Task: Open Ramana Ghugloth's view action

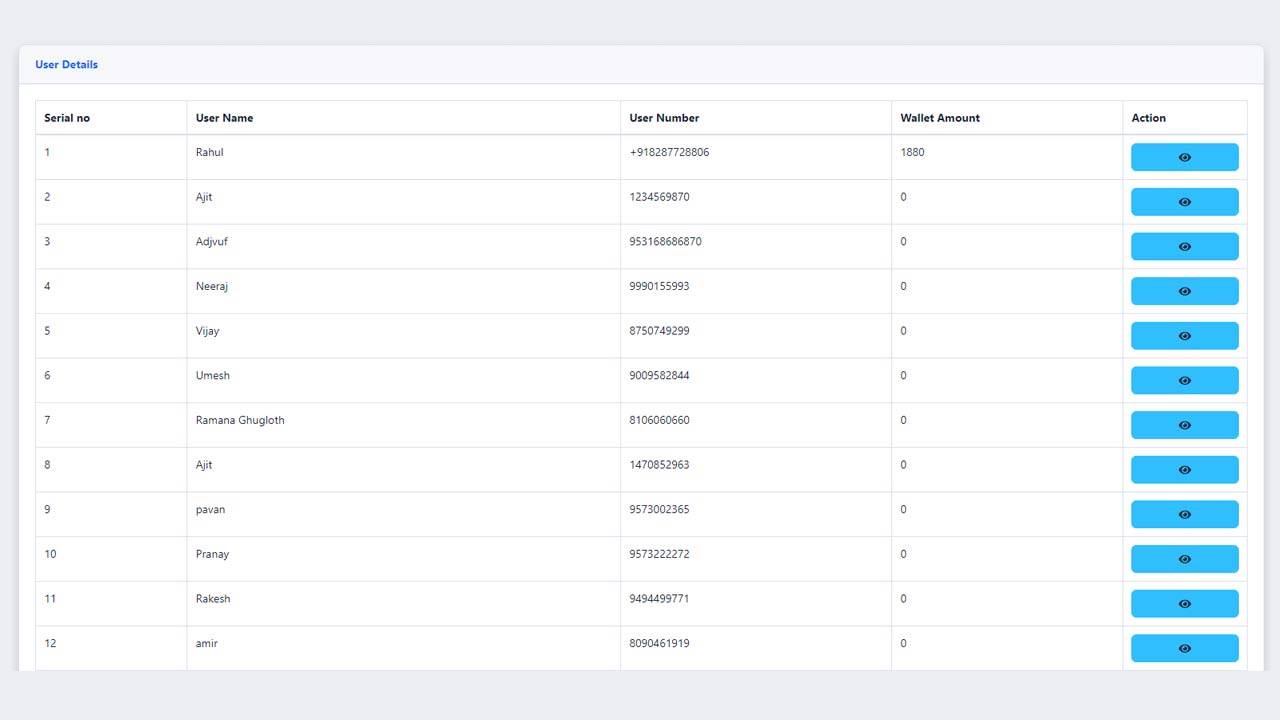Action: 1184,425
